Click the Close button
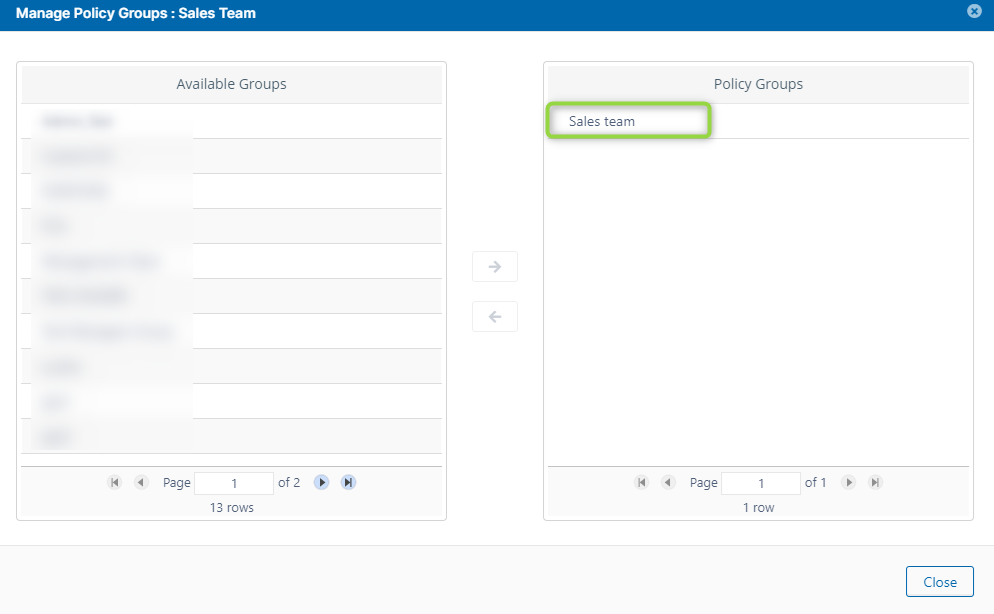Screen dimensions: 994x614 click(939, 582)
